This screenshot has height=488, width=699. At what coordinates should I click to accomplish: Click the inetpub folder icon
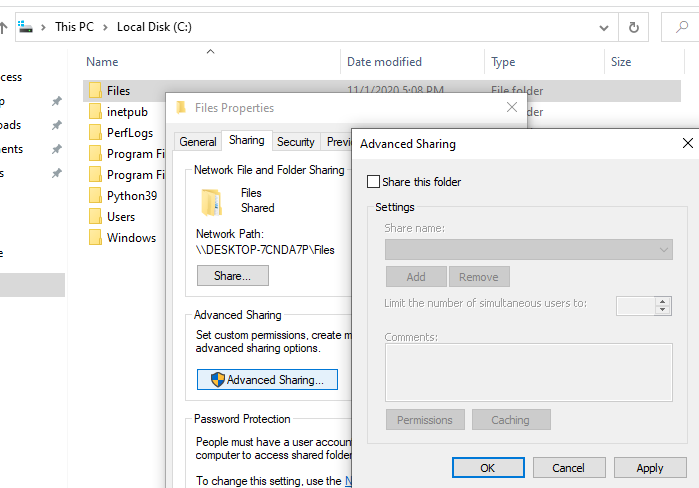[95, 112]
